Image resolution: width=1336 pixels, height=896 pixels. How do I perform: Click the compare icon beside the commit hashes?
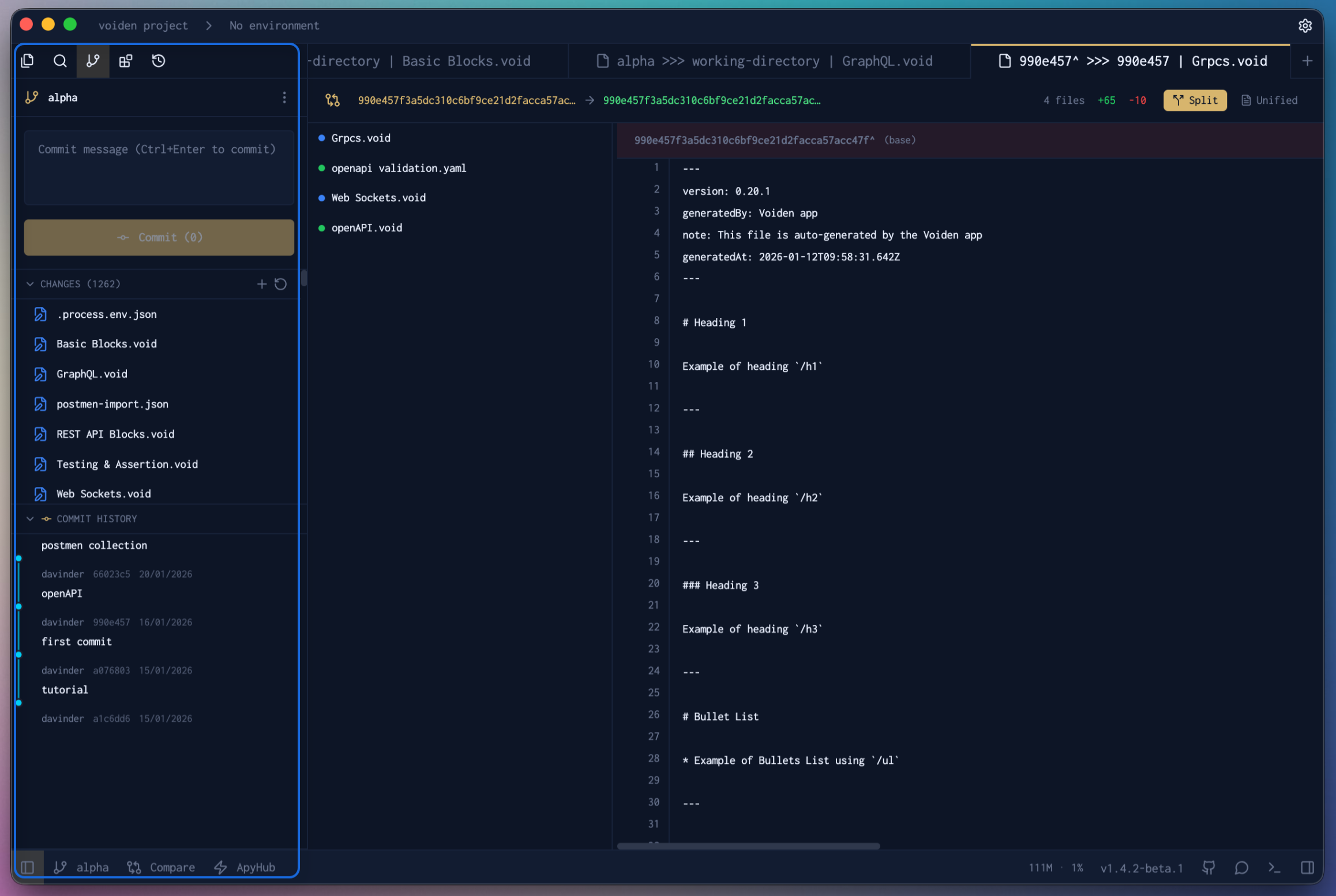click(x=333, y=100)
